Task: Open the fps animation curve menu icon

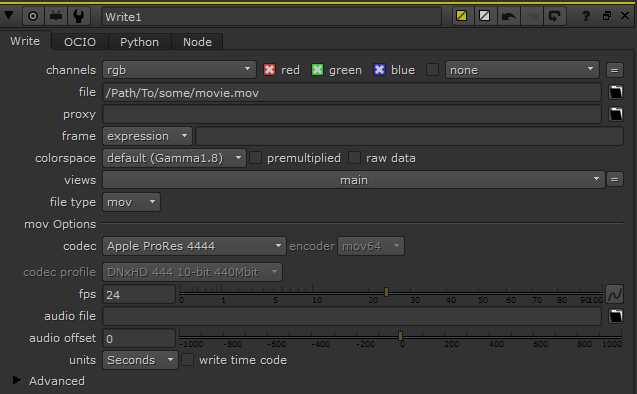Action: [x=615, y=294]
